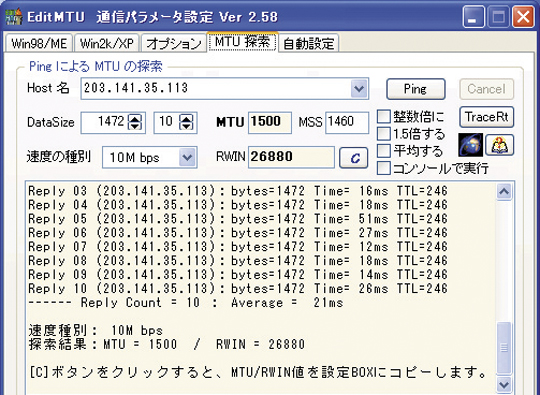The image size is (540, 395).
Task: Open the help book icon
Action: point(499,145)
